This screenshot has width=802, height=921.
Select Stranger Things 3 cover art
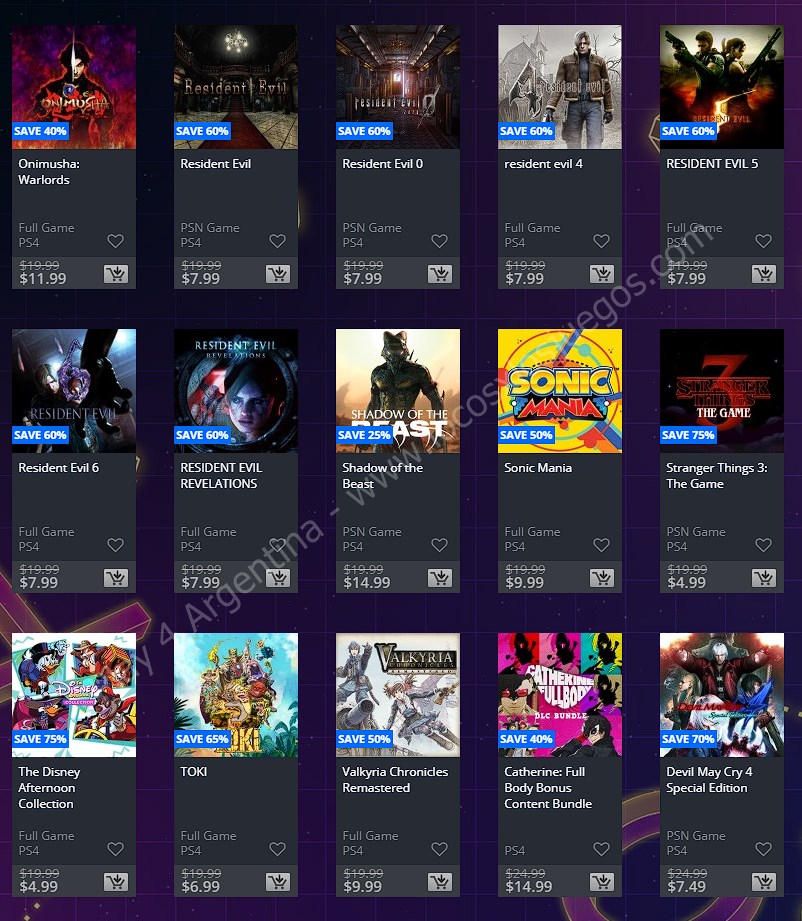[x=722, y=391]
